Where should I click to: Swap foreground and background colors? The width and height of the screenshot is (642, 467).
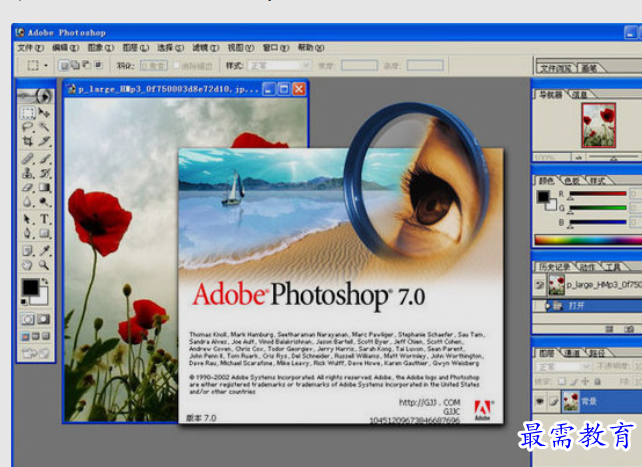point(45,281)
